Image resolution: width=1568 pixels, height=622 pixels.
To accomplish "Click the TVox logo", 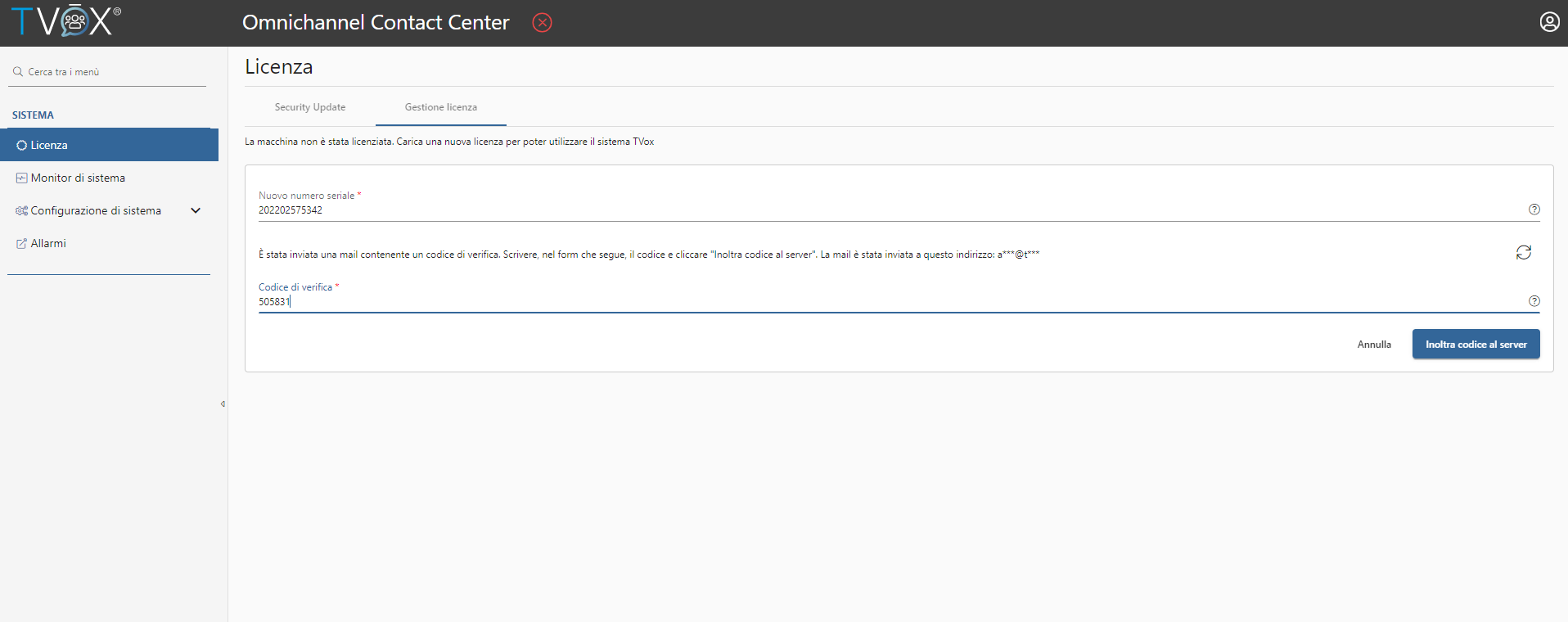I will (66, 21).
